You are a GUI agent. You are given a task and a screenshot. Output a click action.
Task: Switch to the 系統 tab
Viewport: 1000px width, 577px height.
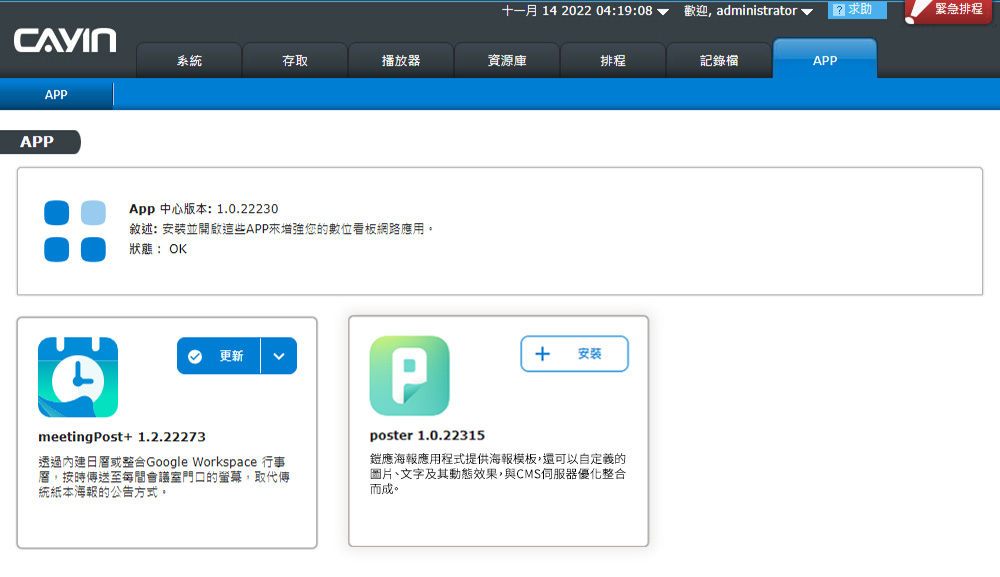189,61
